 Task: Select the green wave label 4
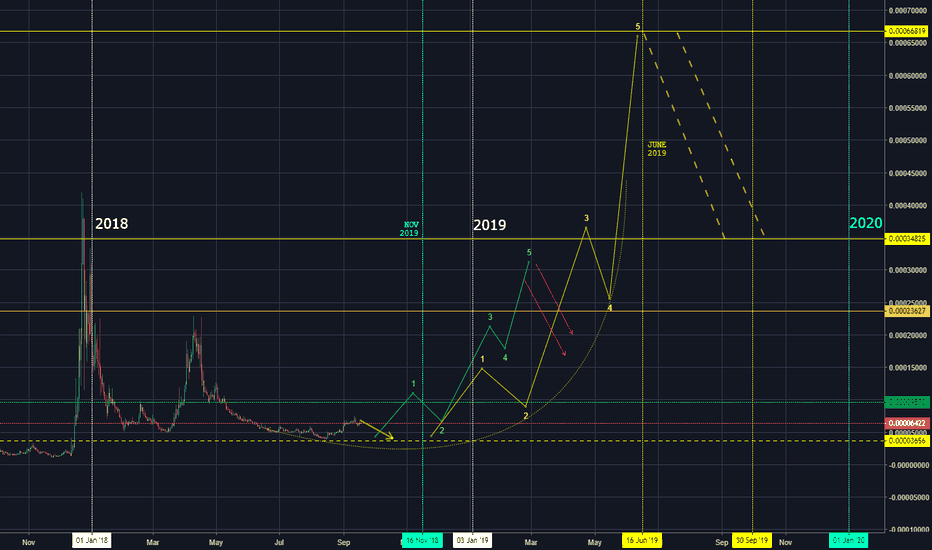pos(505,358)
